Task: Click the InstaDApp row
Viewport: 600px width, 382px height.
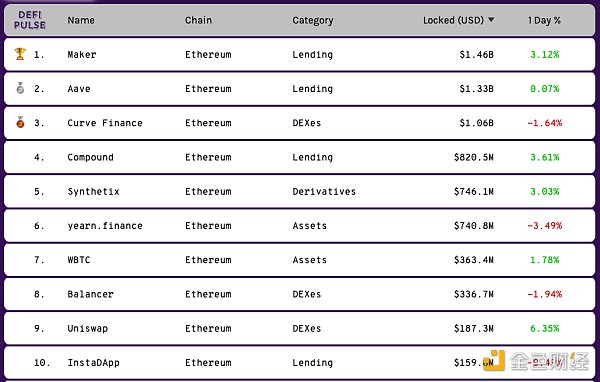Action: (299, 362)
